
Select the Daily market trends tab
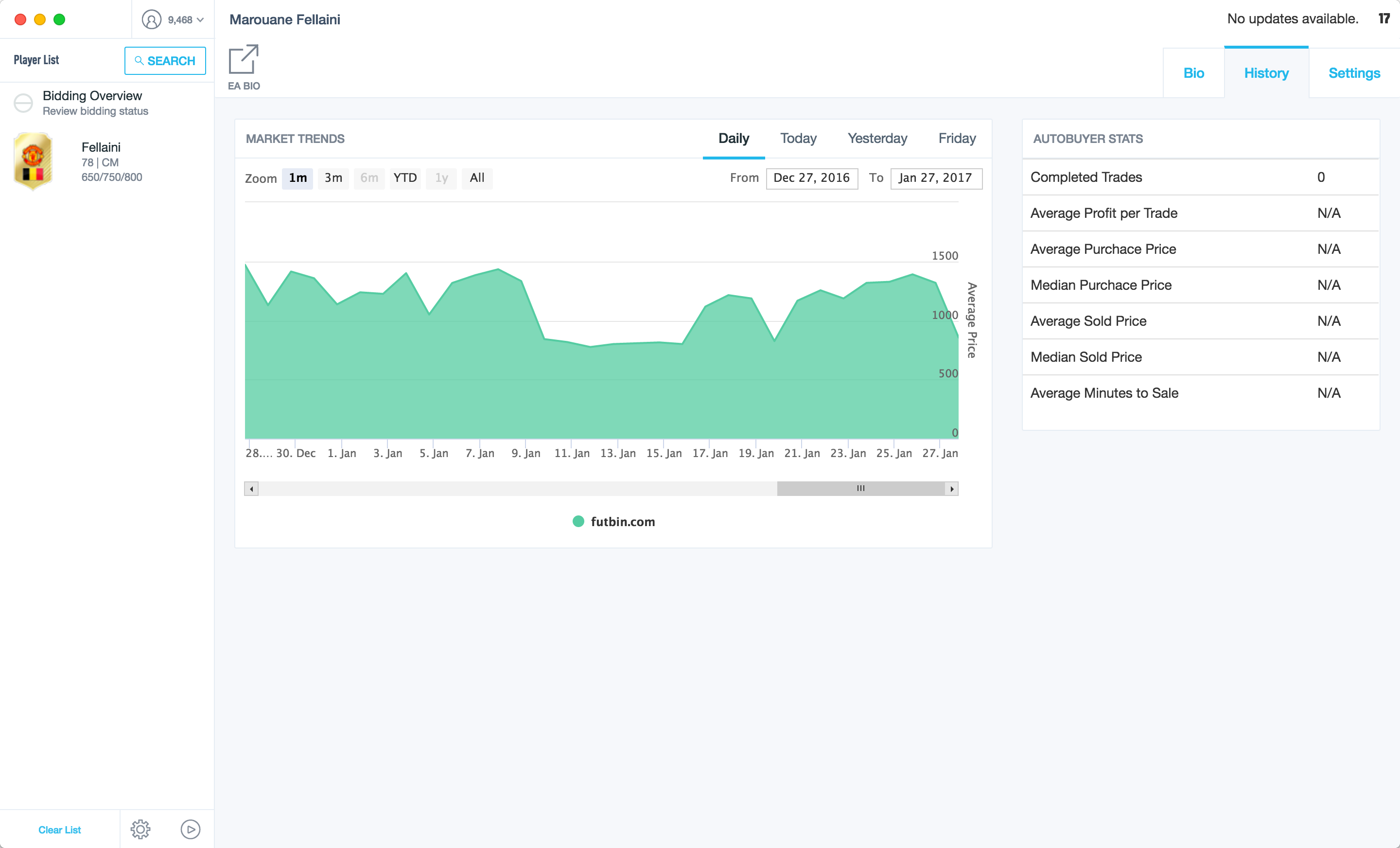point(734,138)
